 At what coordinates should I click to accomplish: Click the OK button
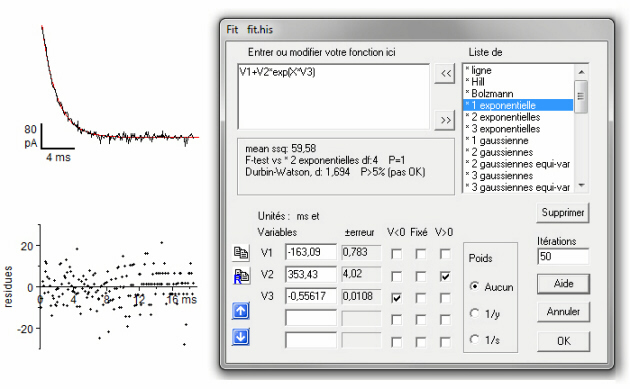(563, 341)
